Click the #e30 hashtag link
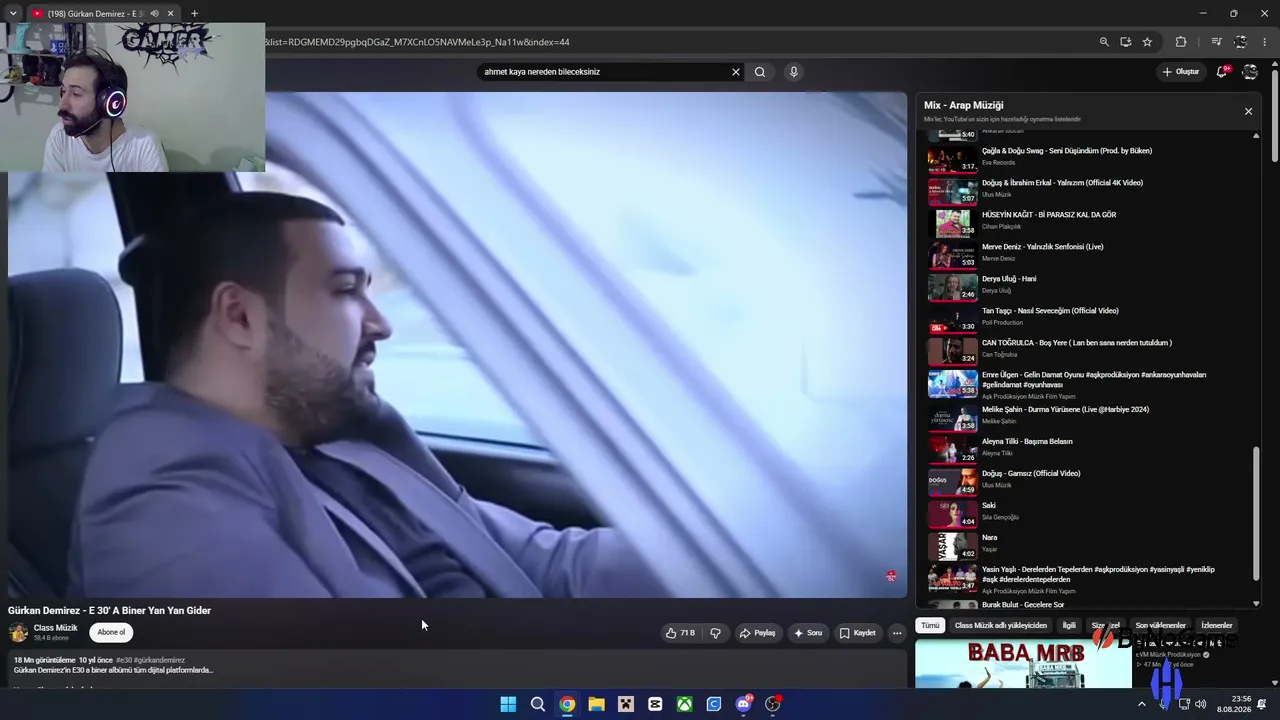The width and height of the screenshot is (1280, 720). (124, 661)
